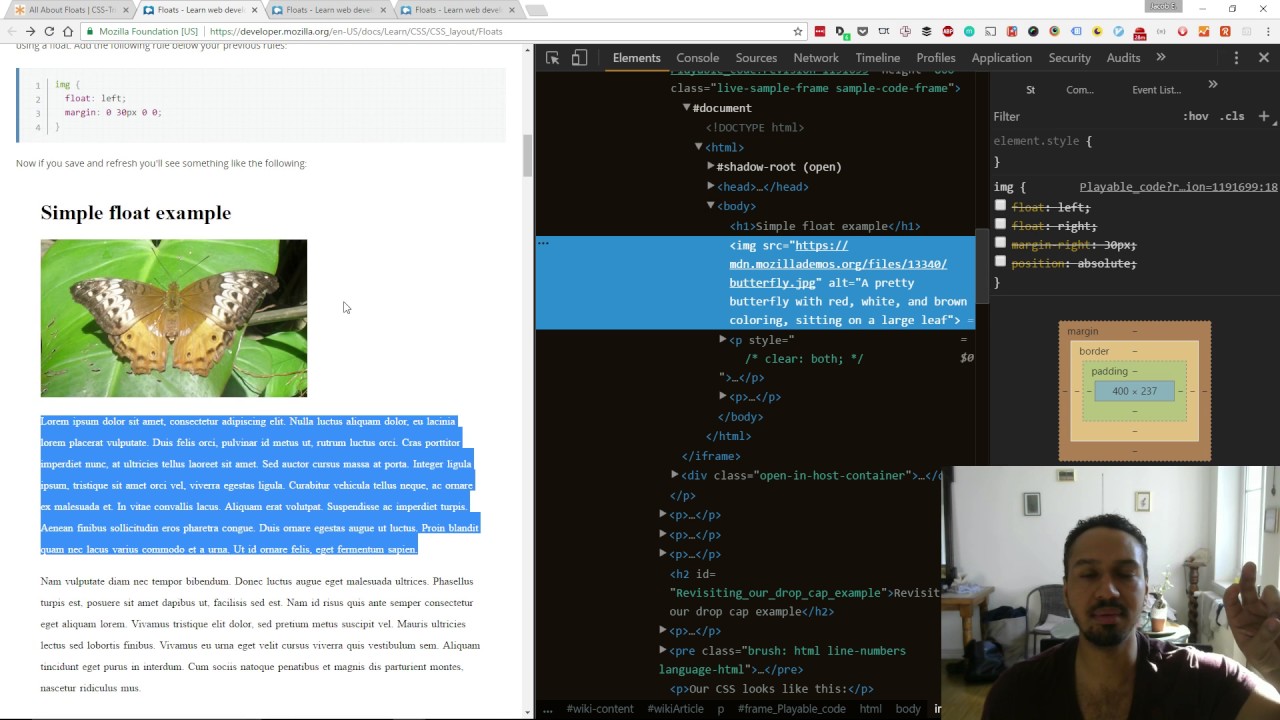
Task: Bookmark this page with the star icon
Action: click(798, 31)
